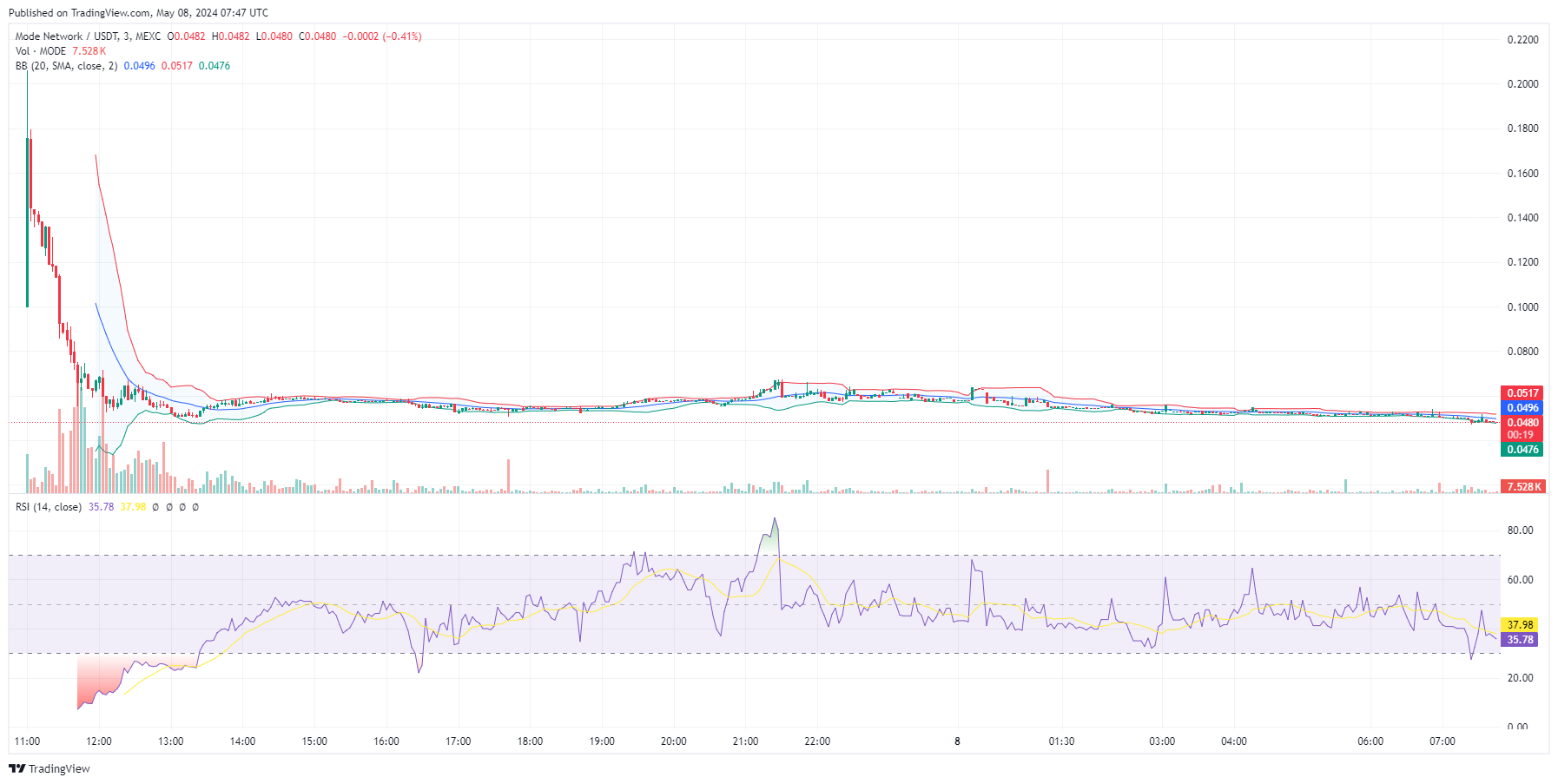Click the red 0.0517 price axis tag
Viewport: 1558px width, 784px height.
pyautogui.click(x=1522, y=393)
